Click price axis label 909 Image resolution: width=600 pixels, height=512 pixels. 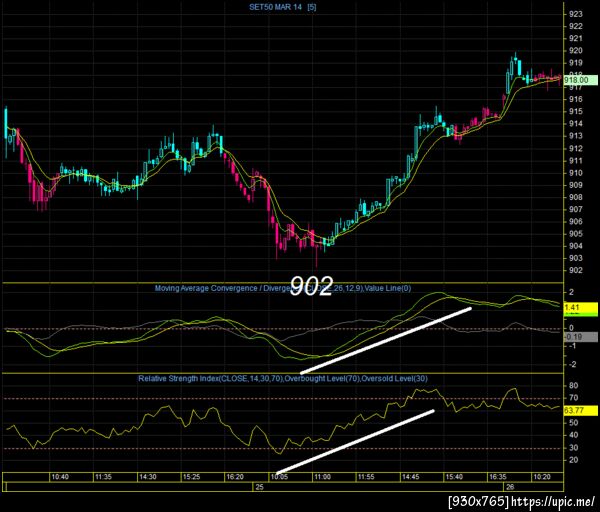[x=576, y=185]
